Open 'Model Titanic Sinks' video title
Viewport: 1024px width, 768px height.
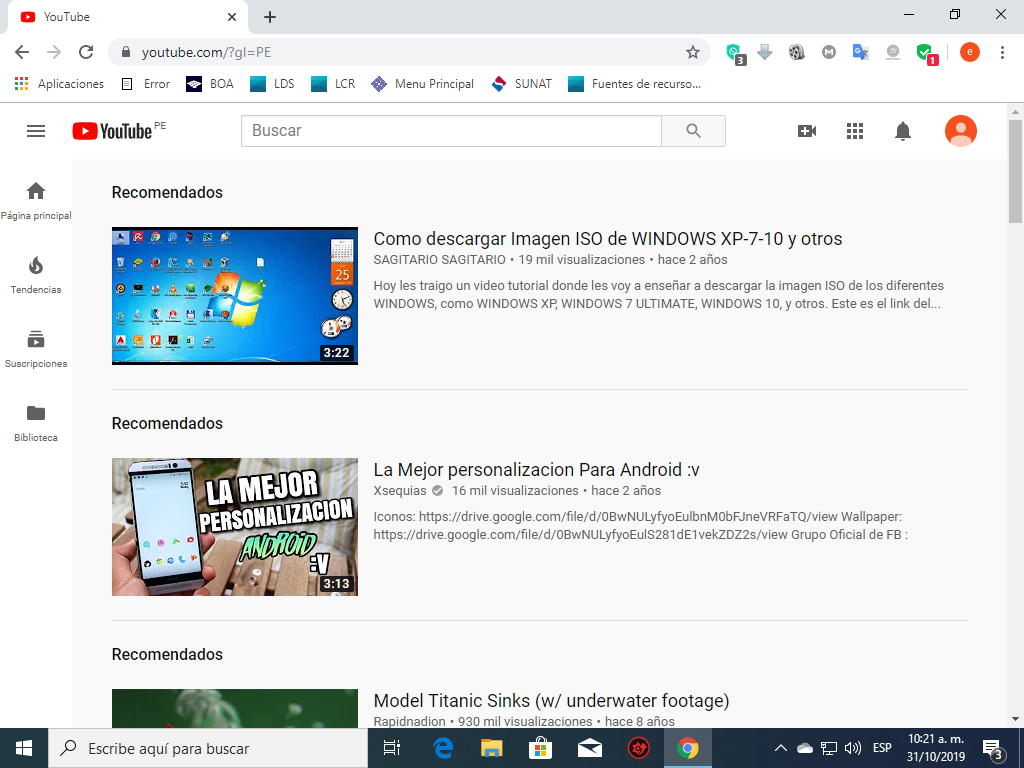tap(551, 701)
